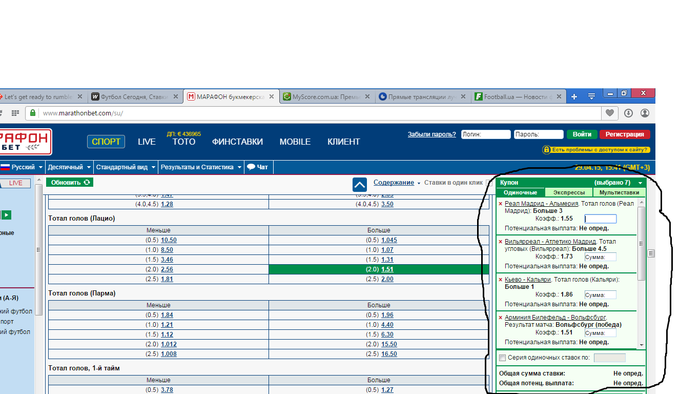Open the MOBILE section
This screenshot has width=700, height=394.
295,142
